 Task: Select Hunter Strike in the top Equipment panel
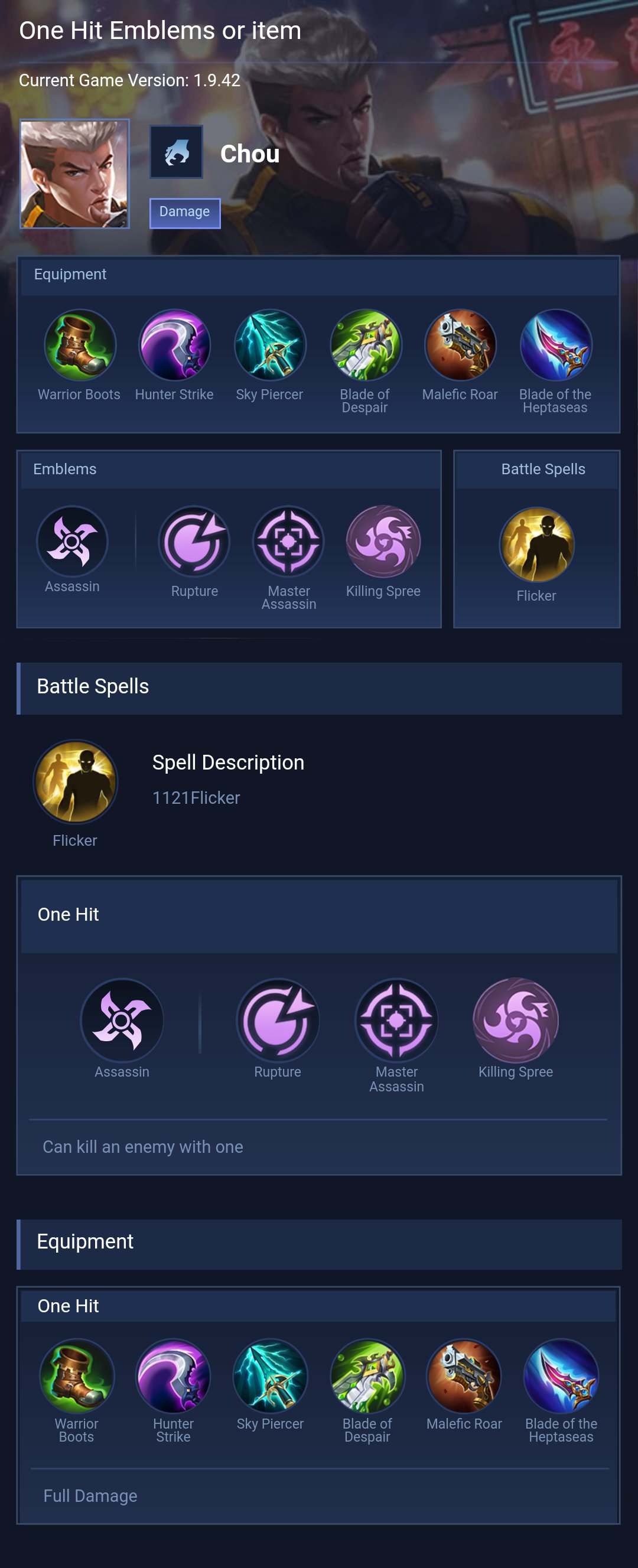coord(175,345)
